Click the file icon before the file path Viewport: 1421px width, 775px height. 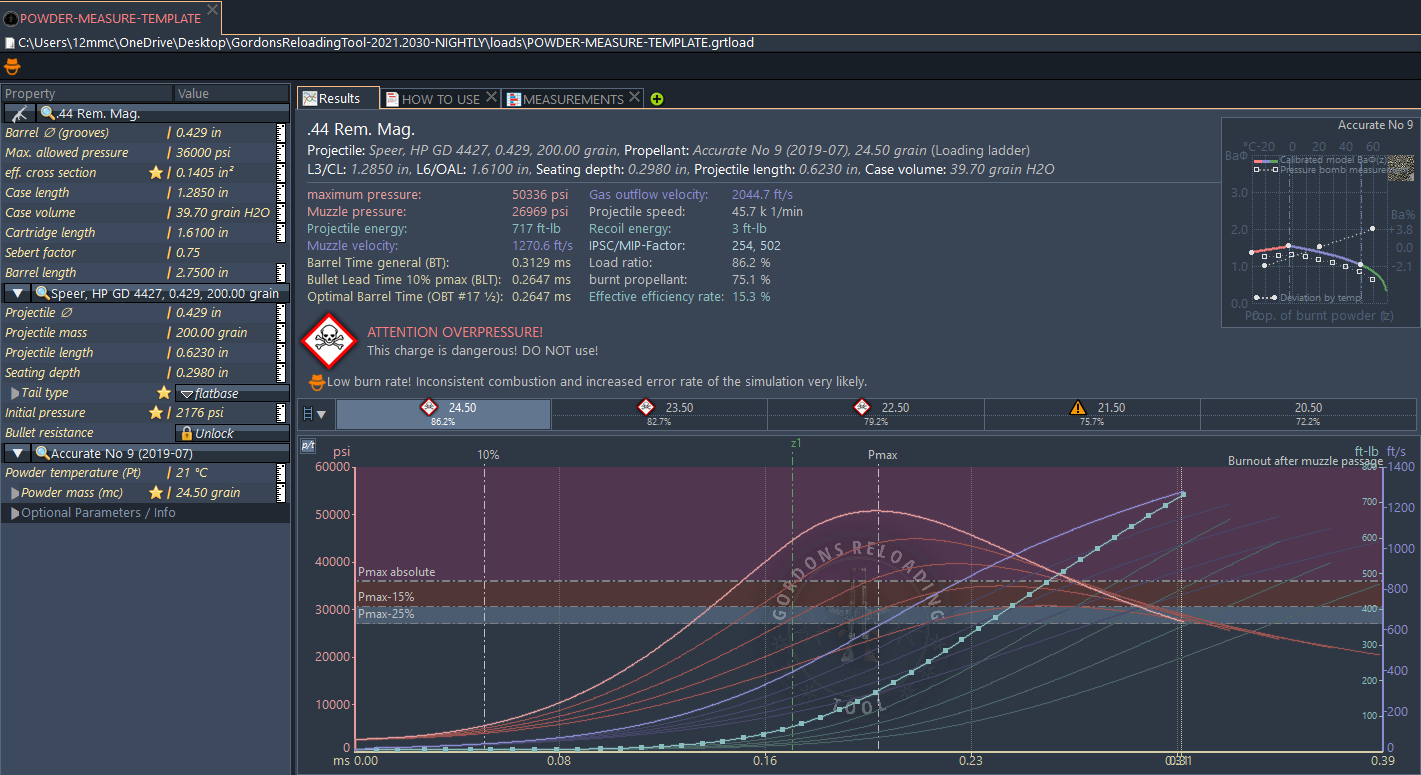(x=9, y=43)
